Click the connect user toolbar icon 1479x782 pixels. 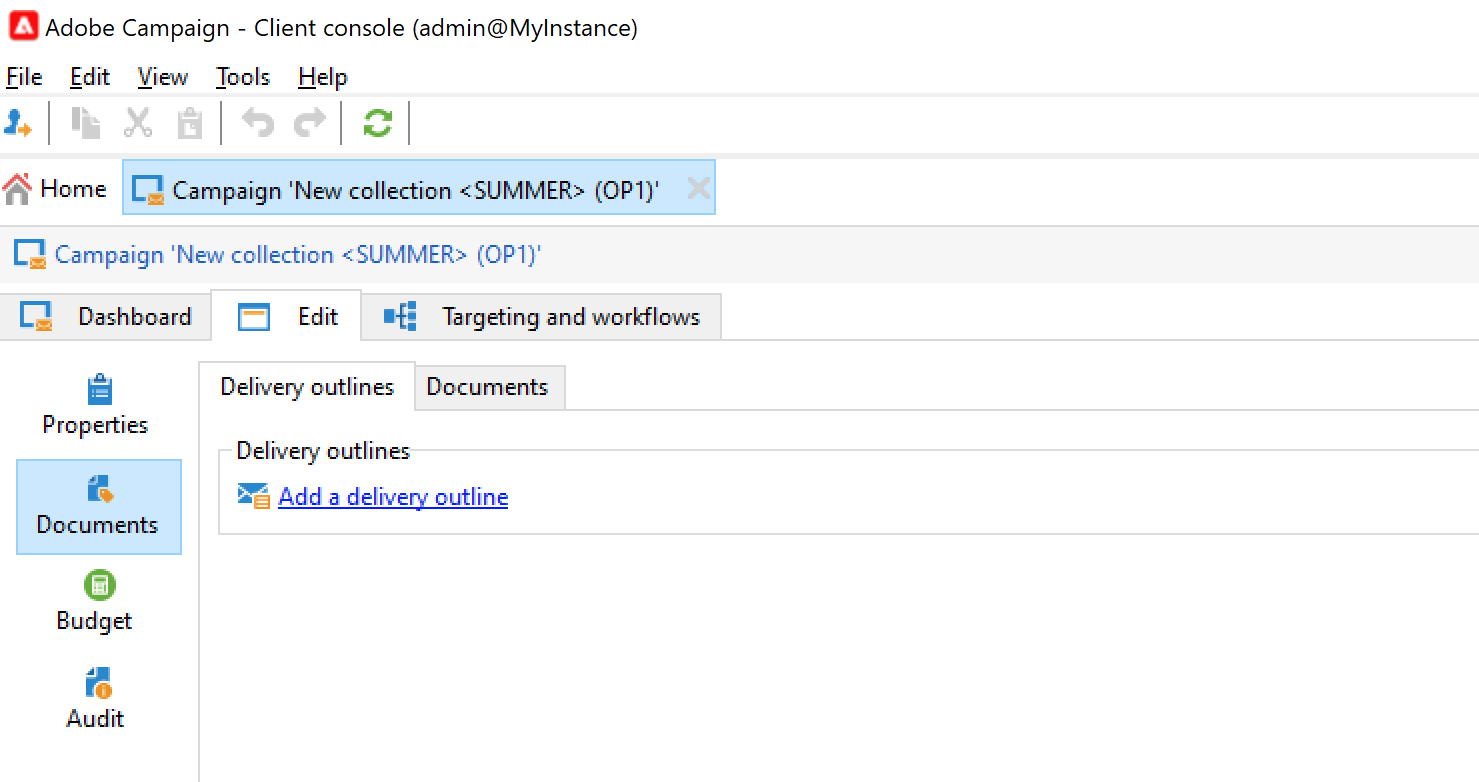pos(18,123)
